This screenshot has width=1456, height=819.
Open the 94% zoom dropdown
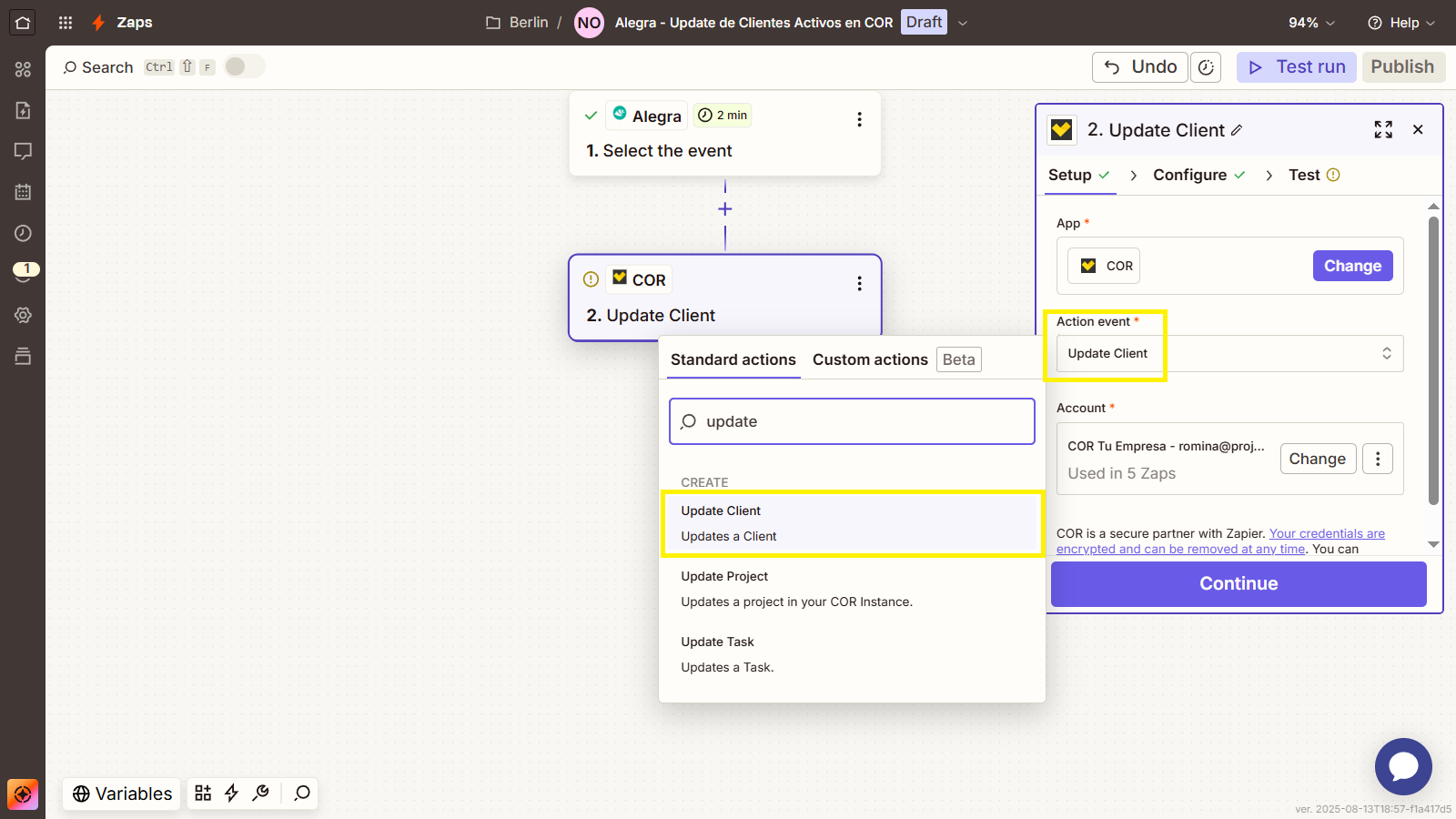[x=1311, y=23]
